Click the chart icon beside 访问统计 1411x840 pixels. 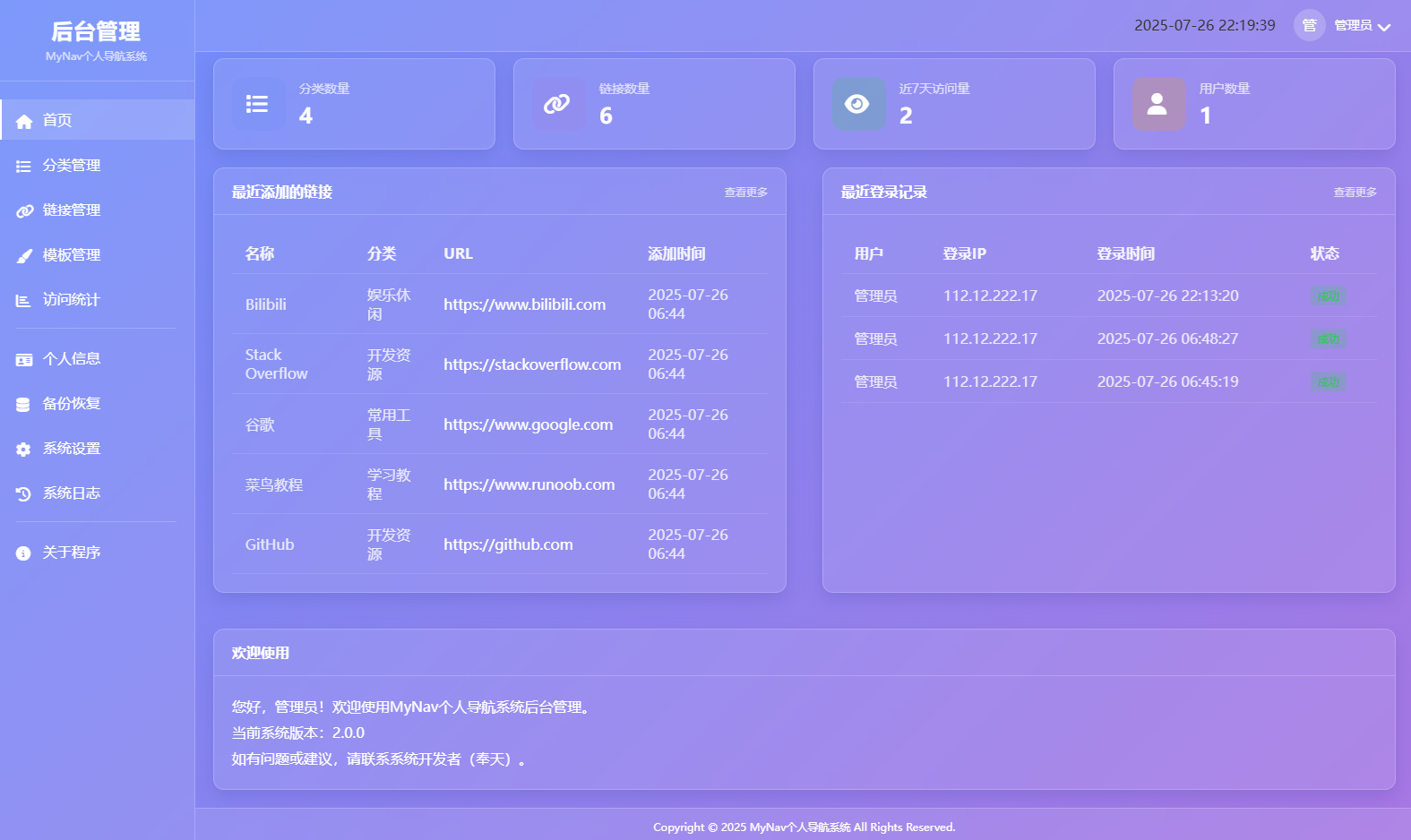(24, 300)
